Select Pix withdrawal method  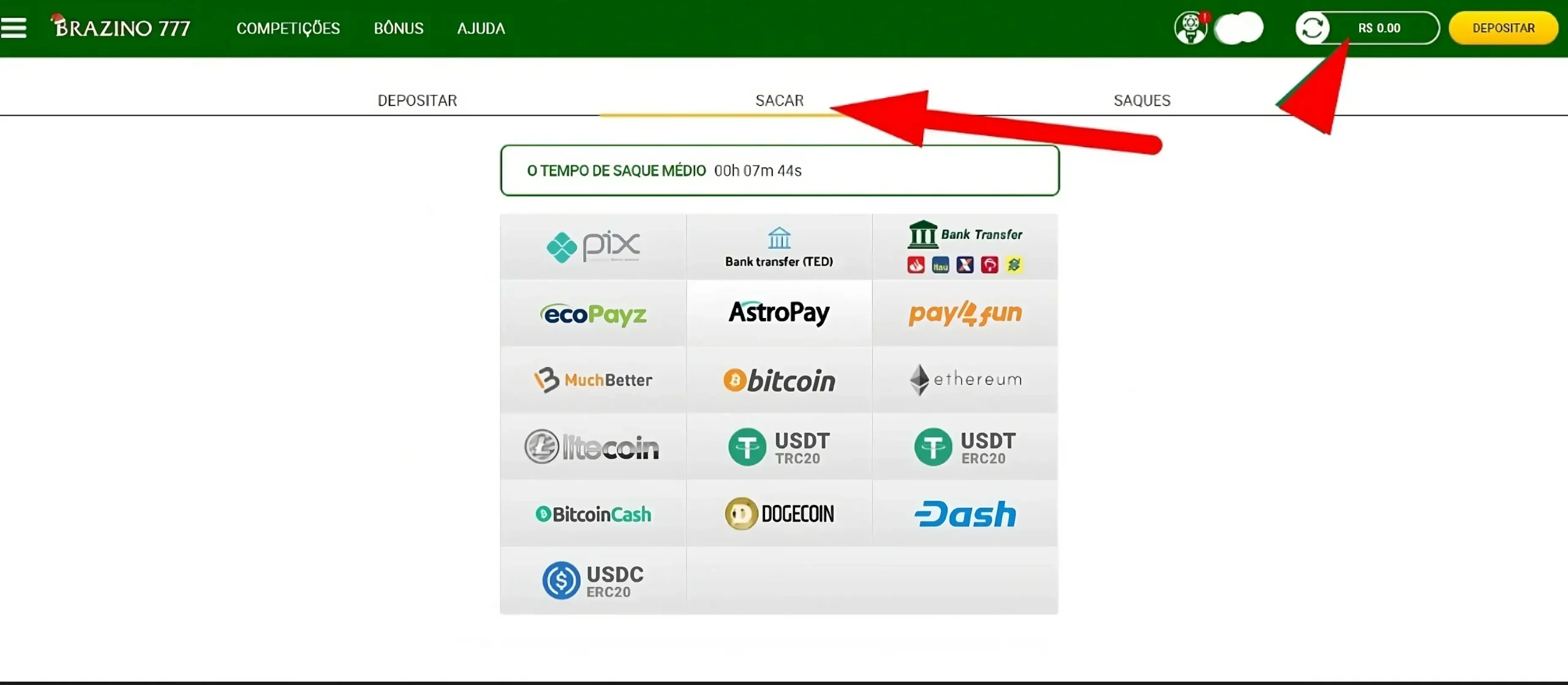pyautogui.click(x=593, y=247)
